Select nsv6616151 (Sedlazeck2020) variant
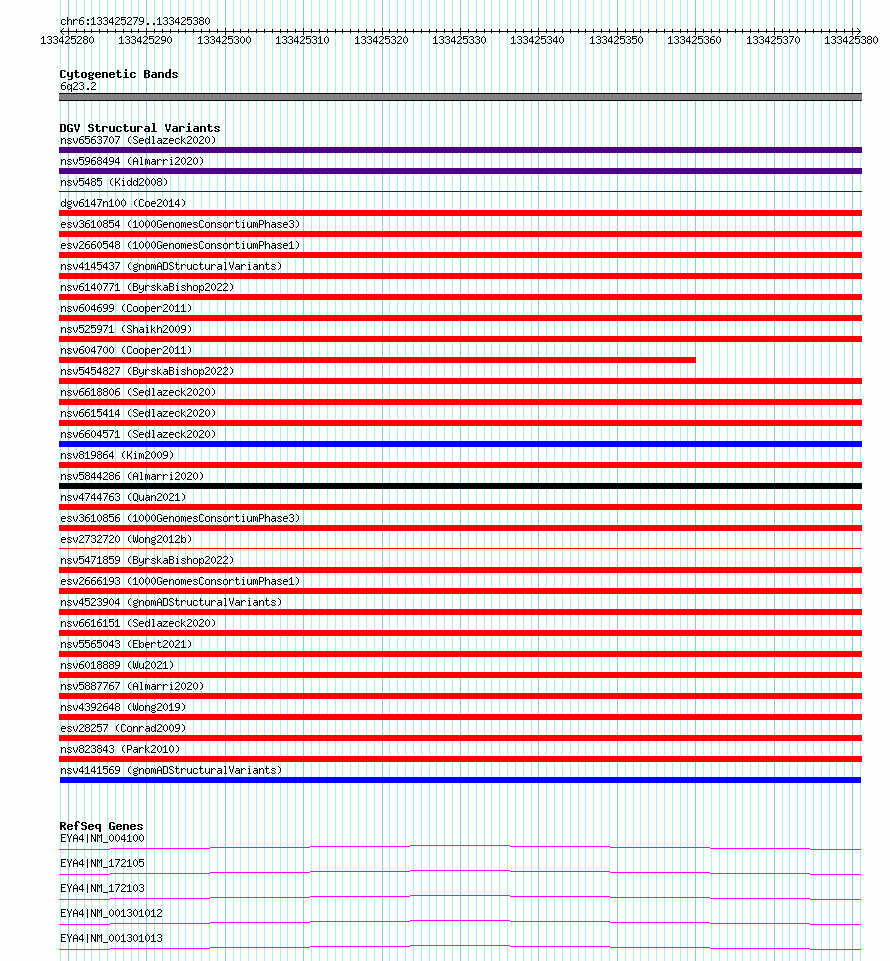The width and height of the screenshot is (890, 961). pyautogui.click(x=138, y=623)
